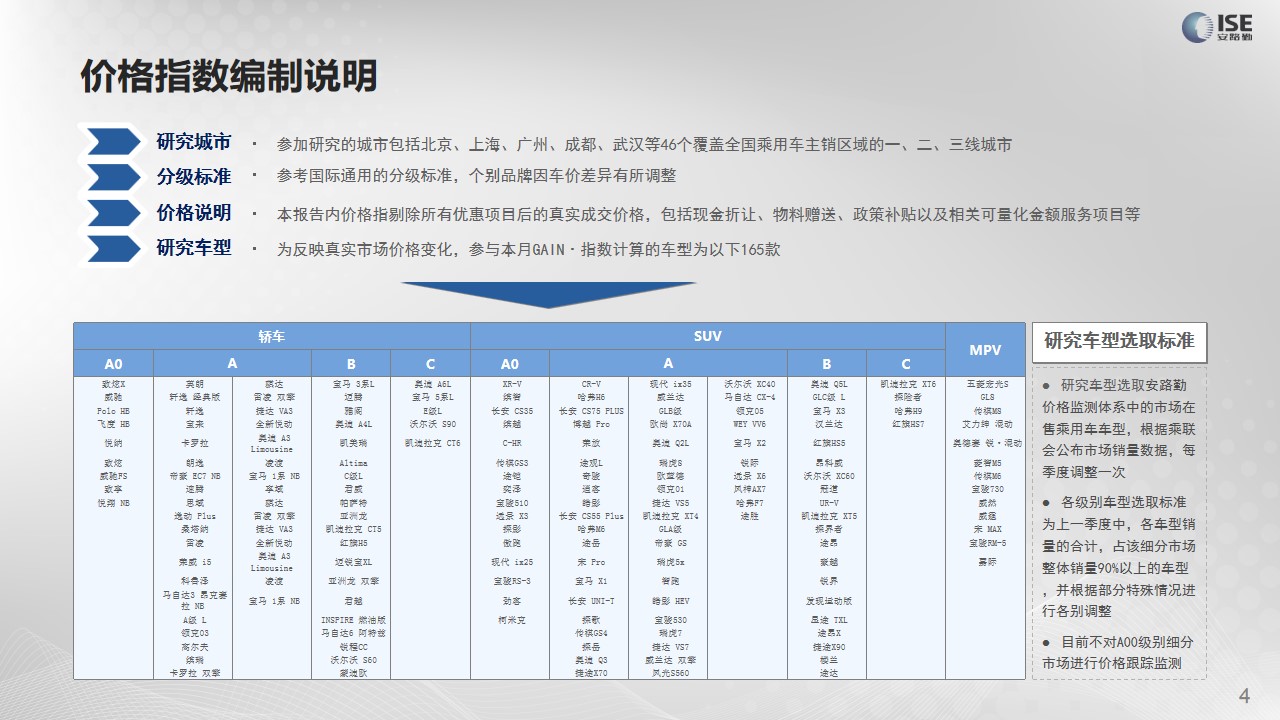1280x720 pixels.
Task: Select the MPV column header
Action: pos(985,349)
